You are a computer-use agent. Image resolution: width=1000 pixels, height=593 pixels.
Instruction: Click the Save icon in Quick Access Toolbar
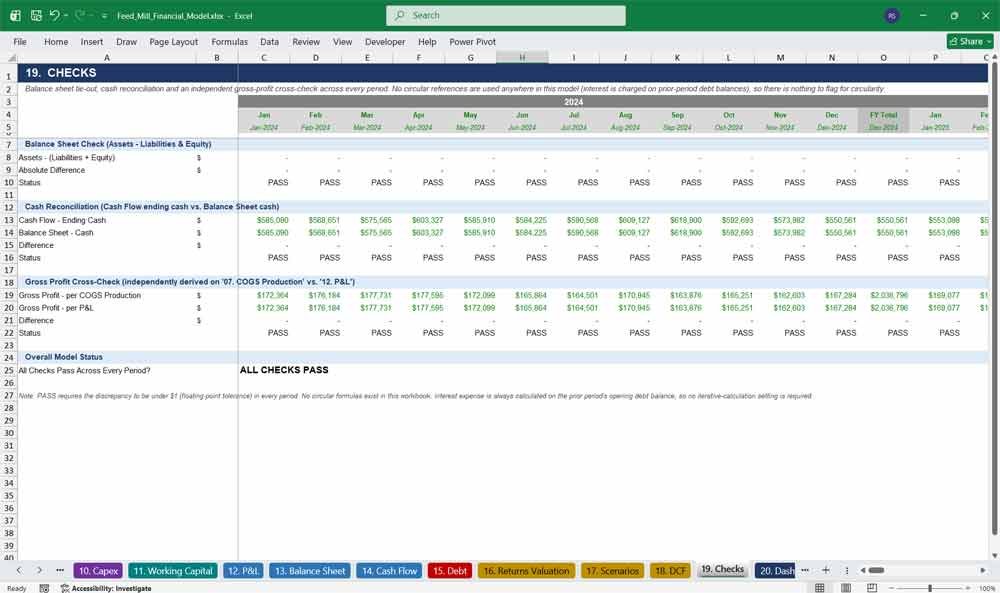point(36,15)
